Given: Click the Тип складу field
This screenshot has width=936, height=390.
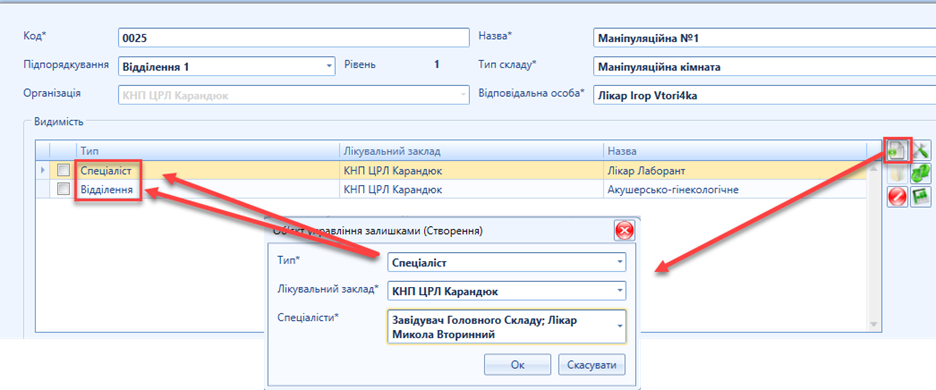Looking at the screenshot, I should (764, 66).
